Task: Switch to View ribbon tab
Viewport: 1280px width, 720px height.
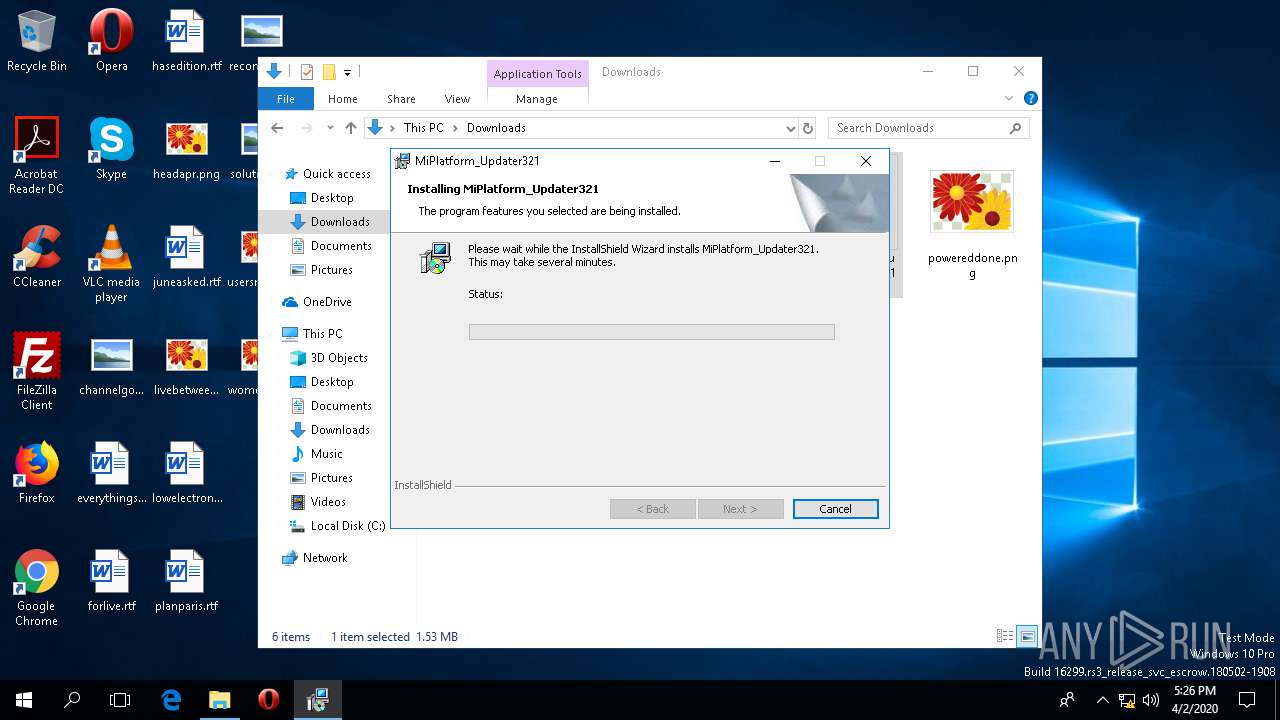Action: coord(457,99)
